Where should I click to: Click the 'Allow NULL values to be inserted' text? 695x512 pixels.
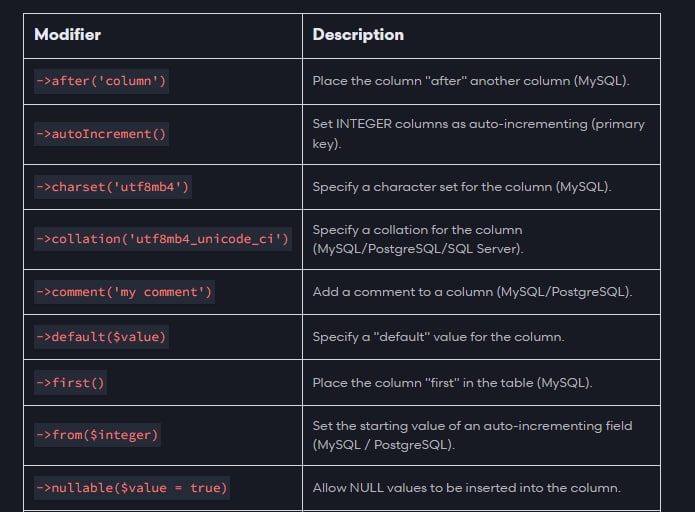[466, 488]
